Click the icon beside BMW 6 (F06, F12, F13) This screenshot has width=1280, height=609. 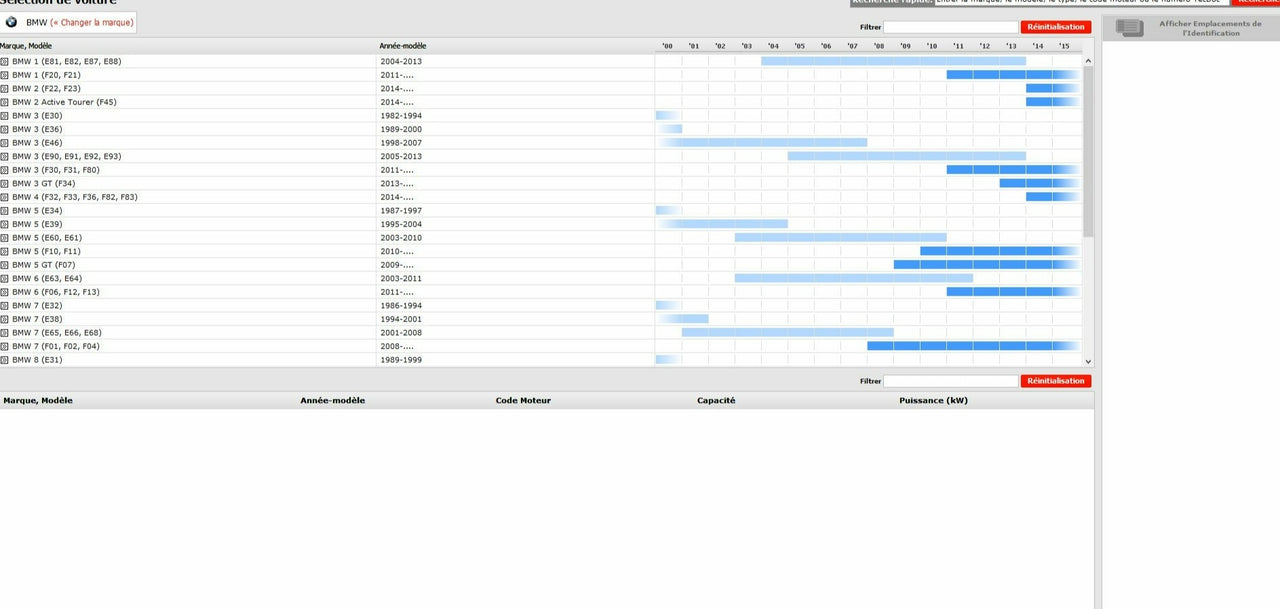point(4,292)
